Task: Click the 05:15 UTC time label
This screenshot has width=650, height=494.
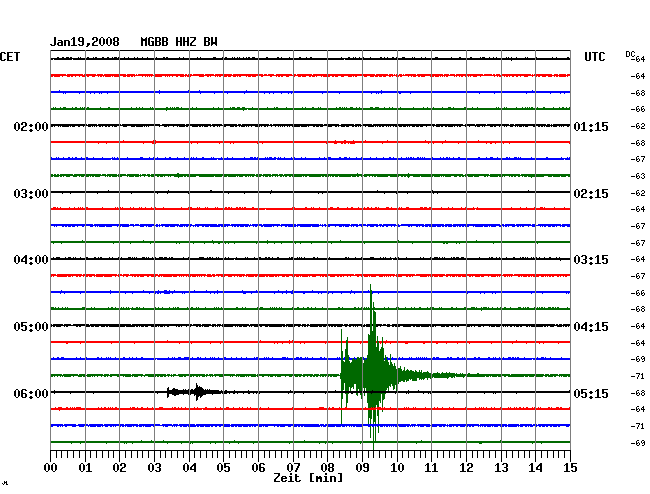Action: (x=591, y=393)
